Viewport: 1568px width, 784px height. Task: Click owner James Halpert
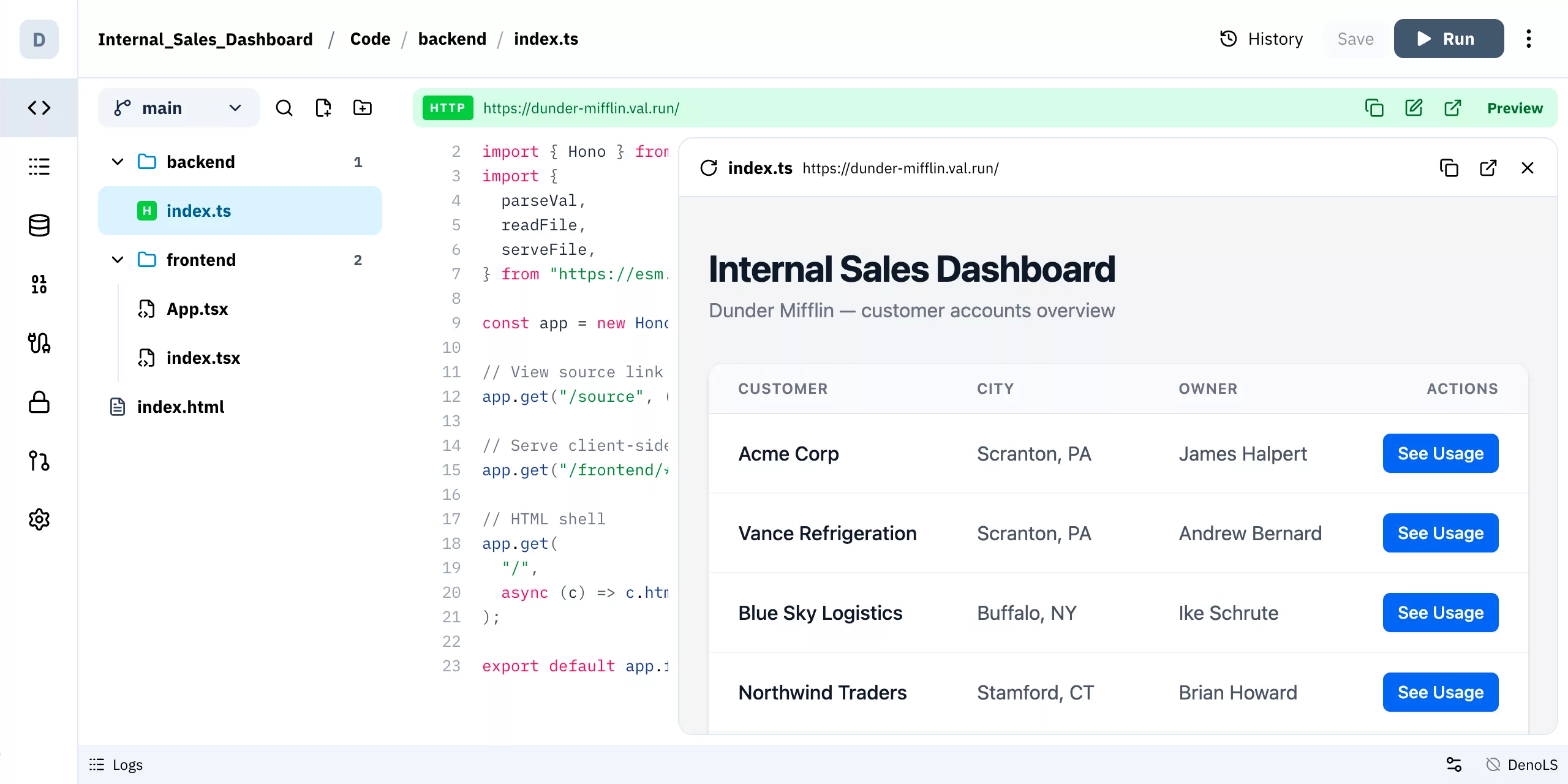pyautogui.click(x=1243, y=453)
